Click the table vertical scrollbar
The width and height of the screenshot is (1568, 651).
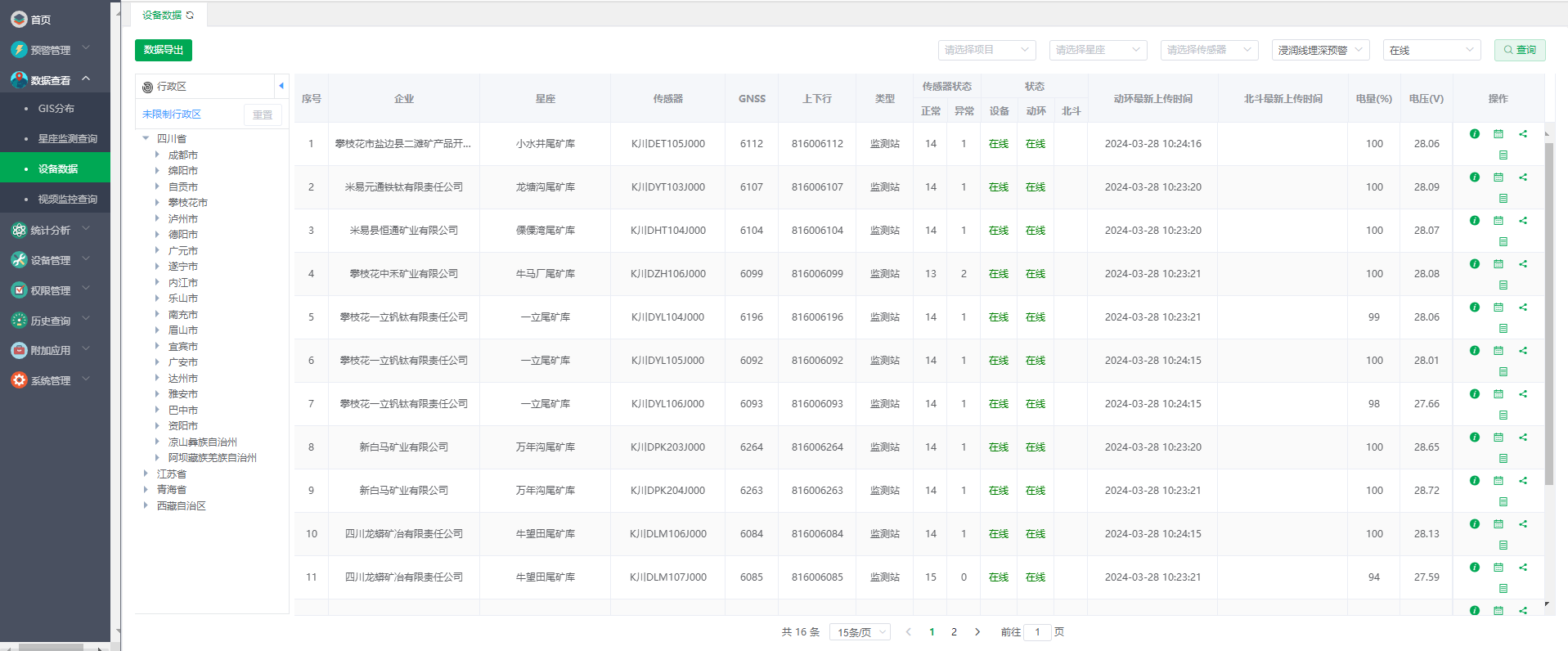pyautogui.click(x=1548, y=314)
